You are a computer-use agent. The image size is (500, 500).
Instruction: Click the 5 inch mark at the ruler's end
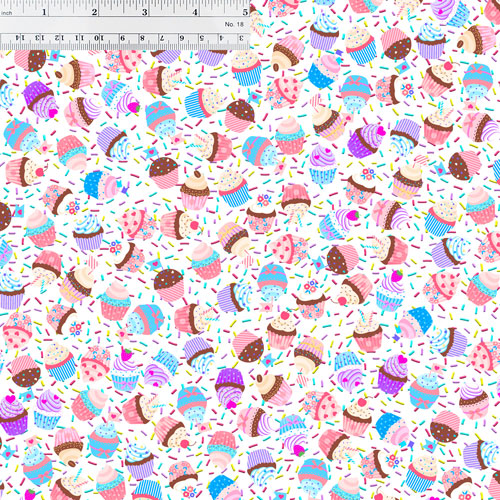coord(245,12)
